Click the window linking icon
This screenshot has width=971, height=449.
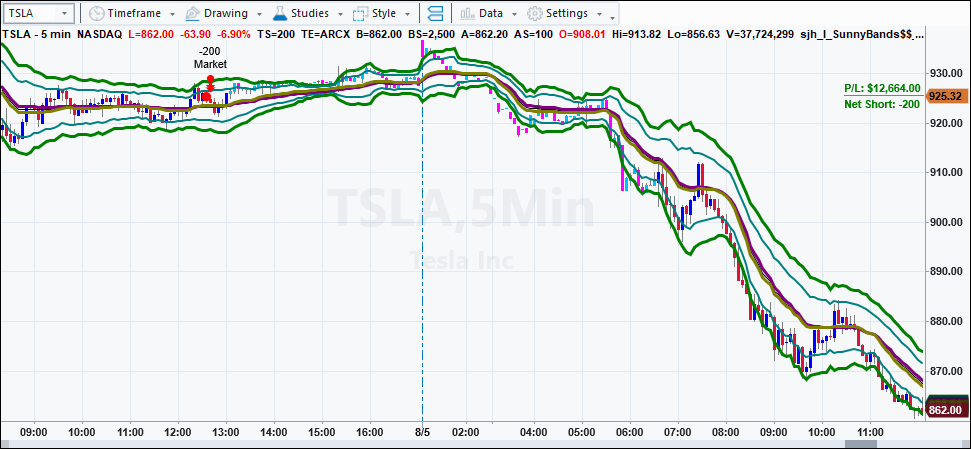tap(435, 13)
